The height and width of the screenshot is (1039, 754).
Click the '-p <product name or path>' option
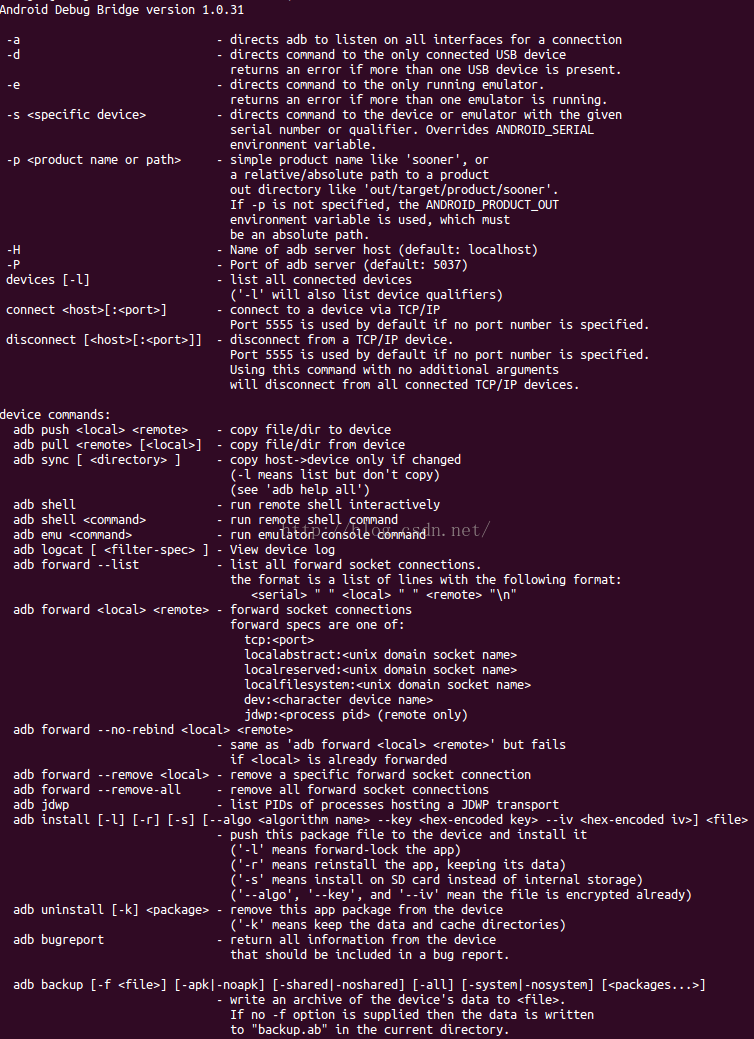point(93,160)
